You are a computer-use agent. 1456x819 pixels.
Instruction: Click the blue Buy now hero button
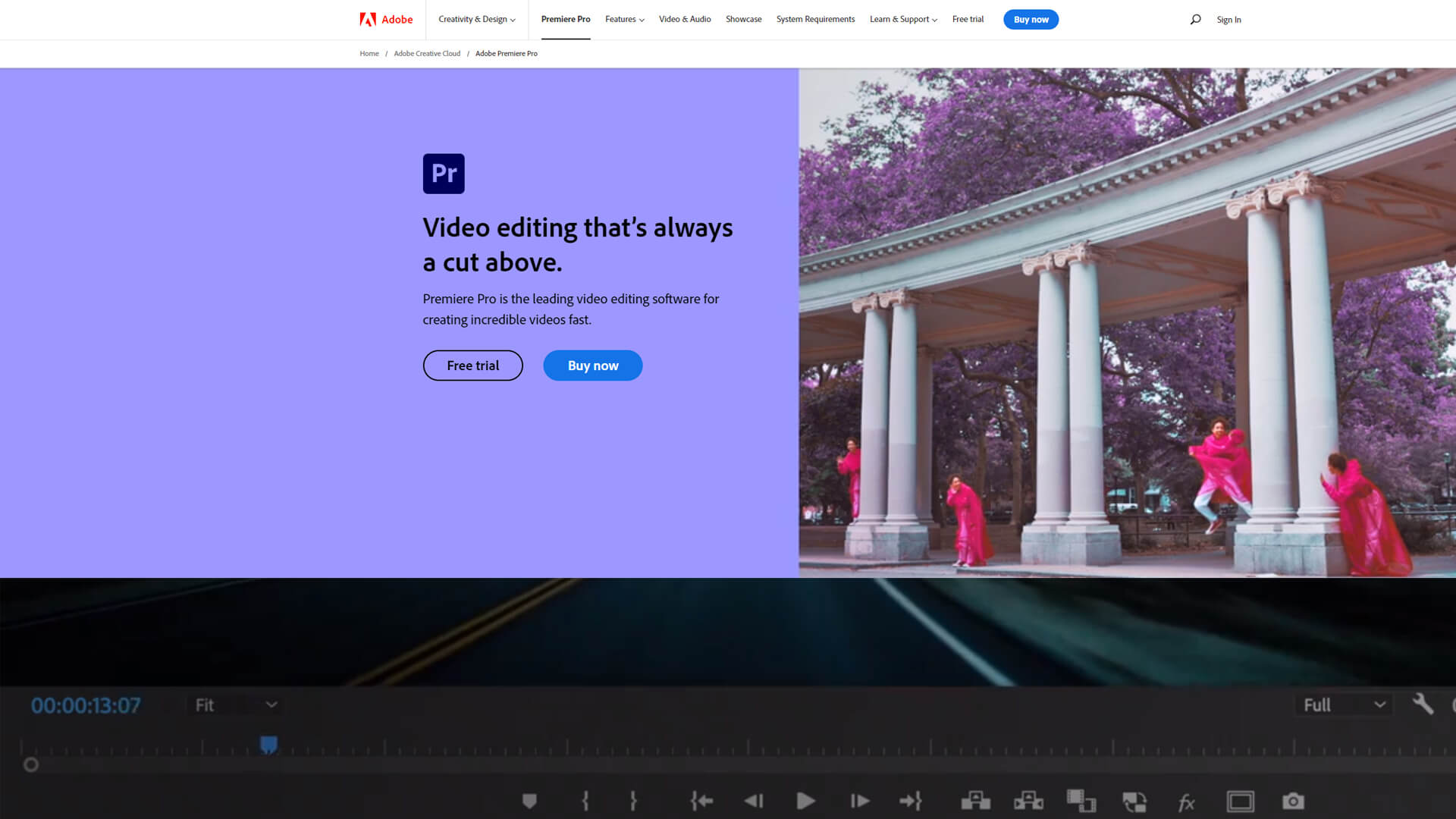(593, 366)
